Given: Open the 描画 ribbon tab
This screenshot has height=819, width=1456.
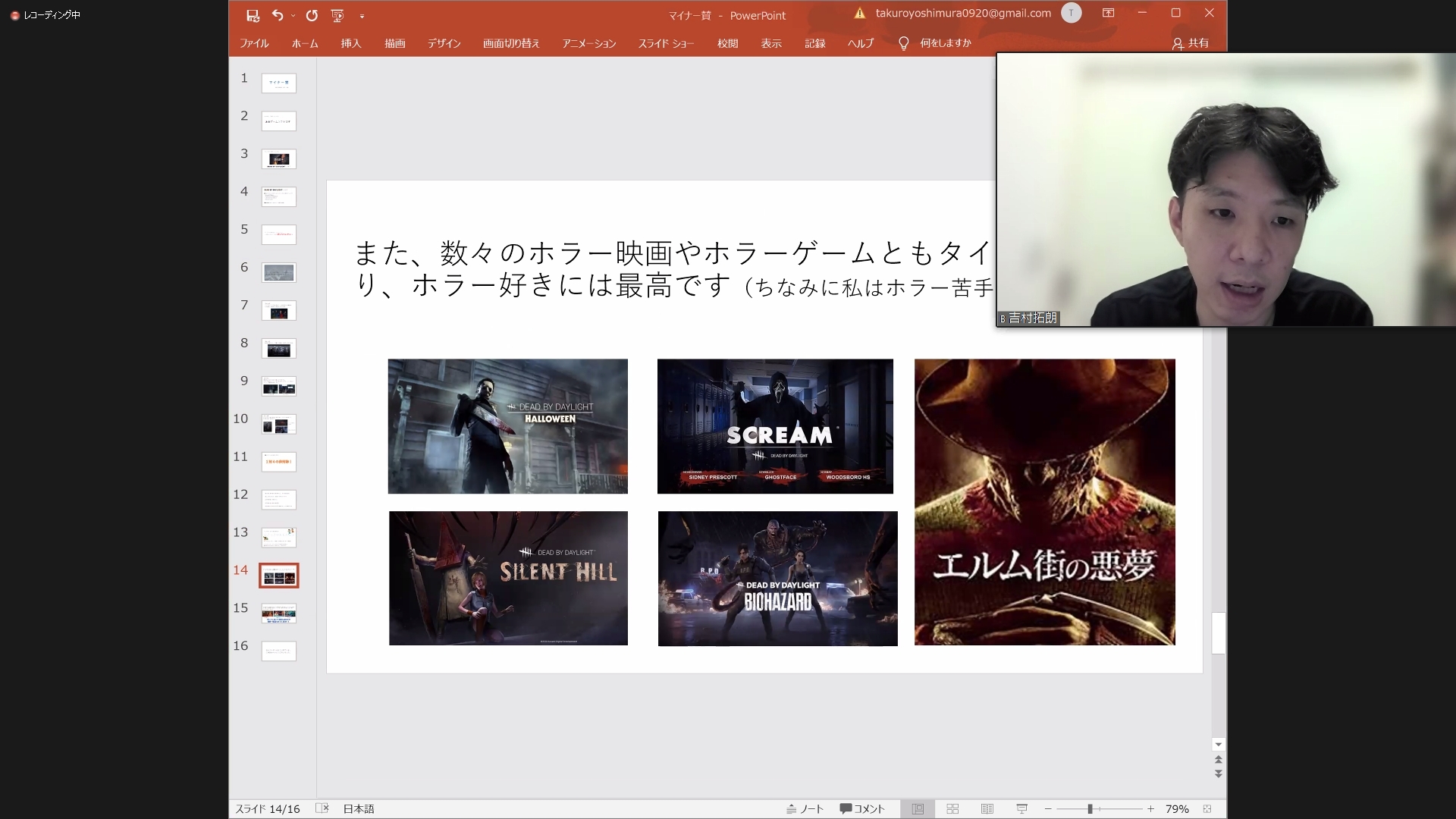Looking at the screenshot, I should click(x=394, y=43).
